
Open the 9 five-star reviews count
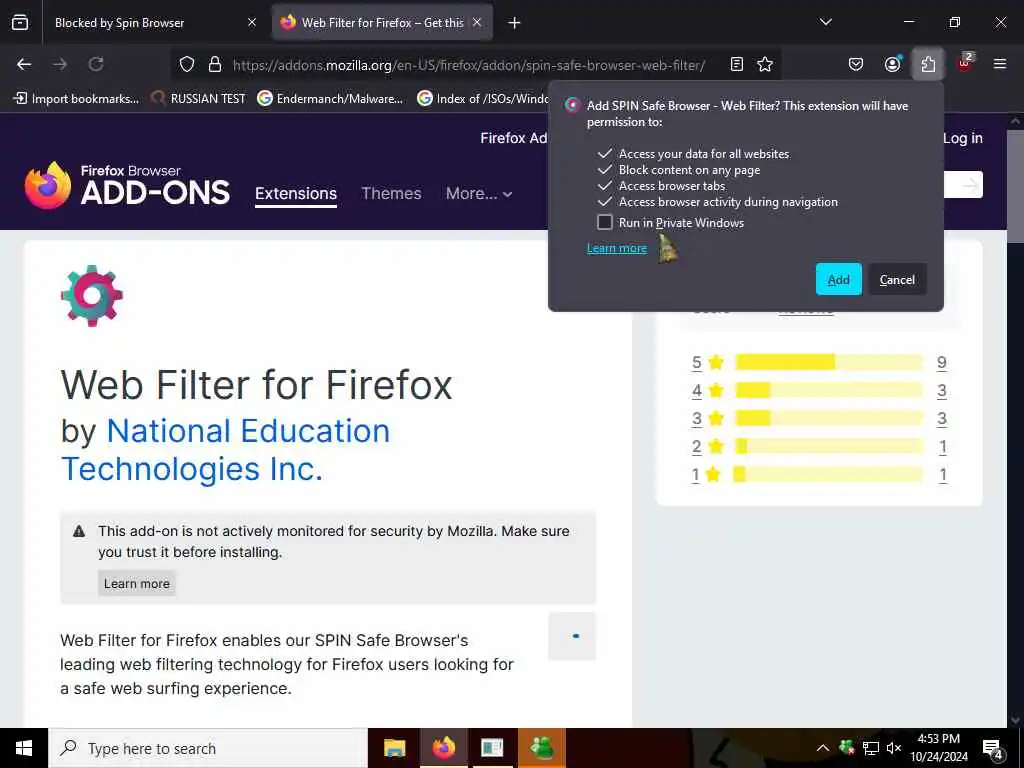[x=942, y=362]
